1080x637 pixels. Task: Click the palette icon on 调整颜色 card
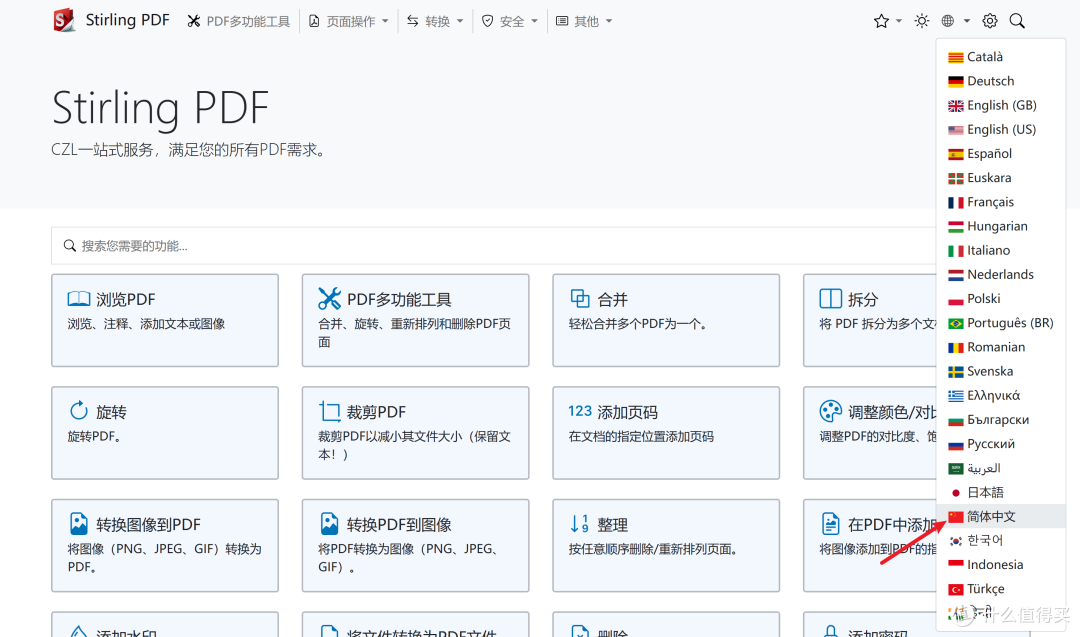[x=831, y=411]
